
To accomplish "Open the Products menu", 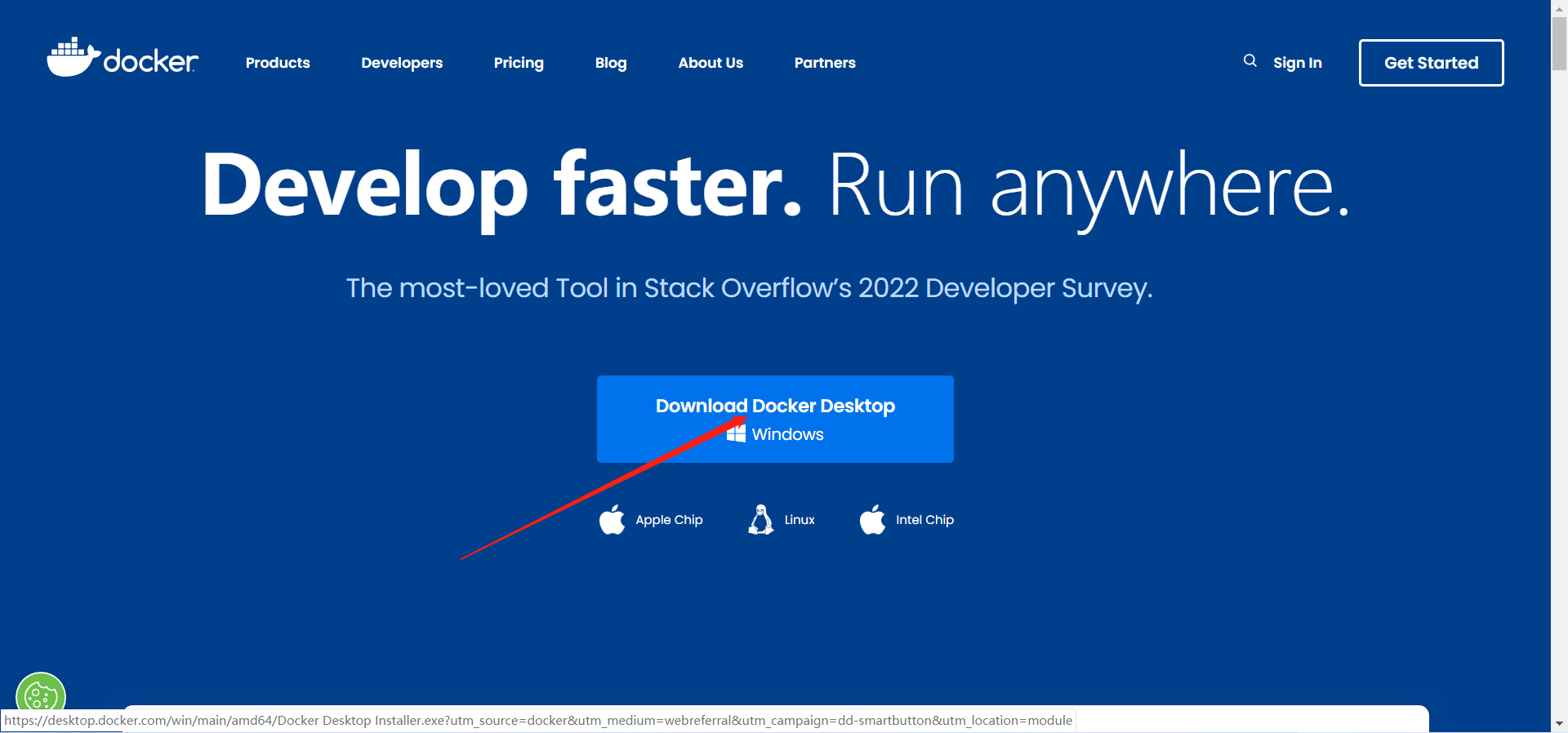I will (278, 63).
